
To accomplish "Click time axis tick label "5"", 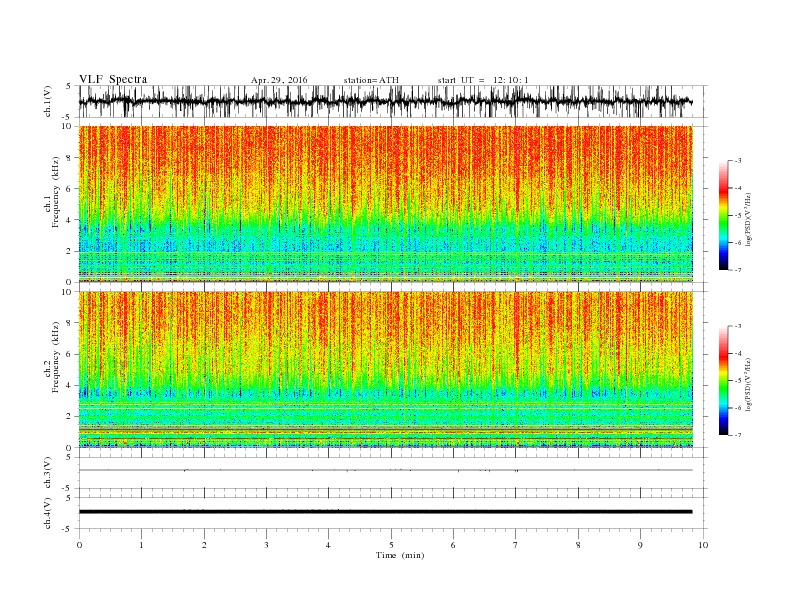I will click(x=391, y=545).
